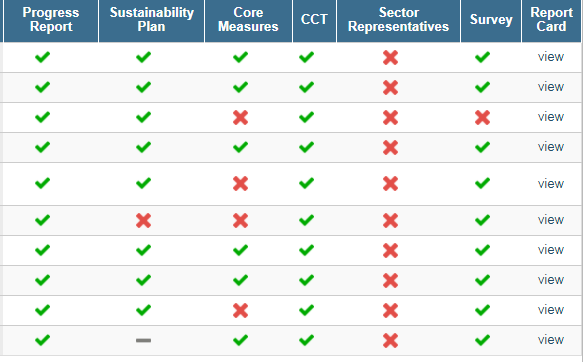This screenshot has height=362, width=585.
Task: Click first row Progress Report green checkmark
Action: (x=42, y=57)
